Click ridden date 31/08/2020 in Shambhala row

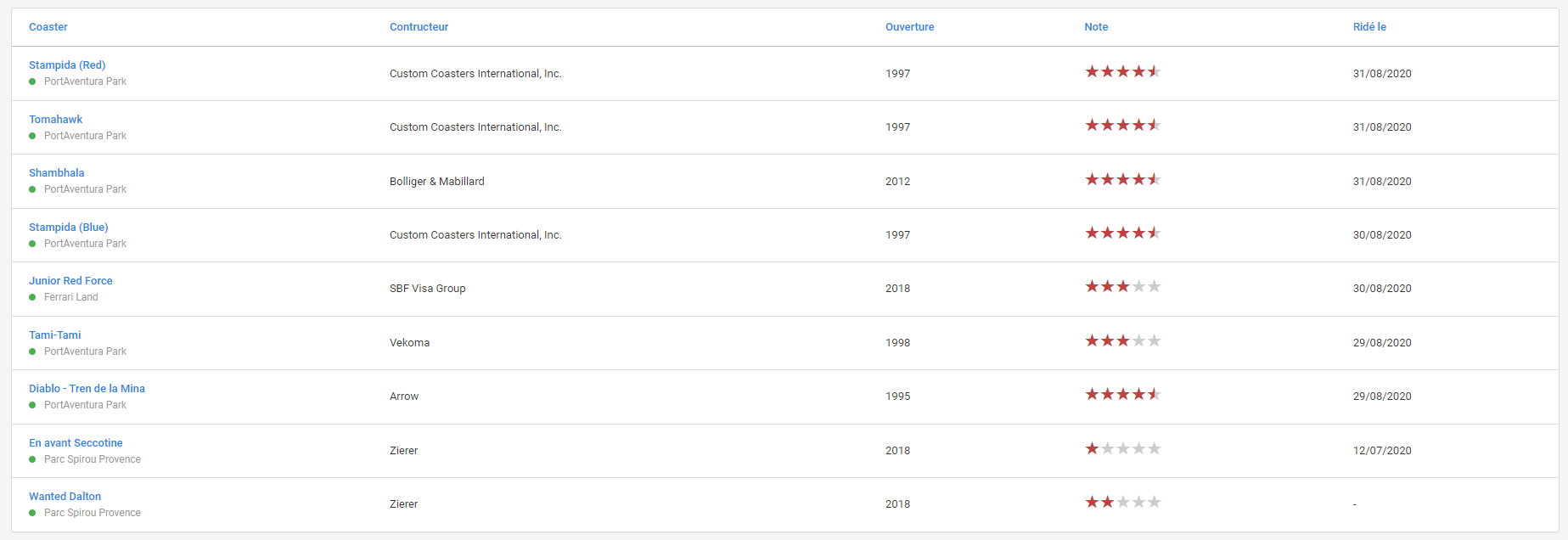[x=1382, y=182]
